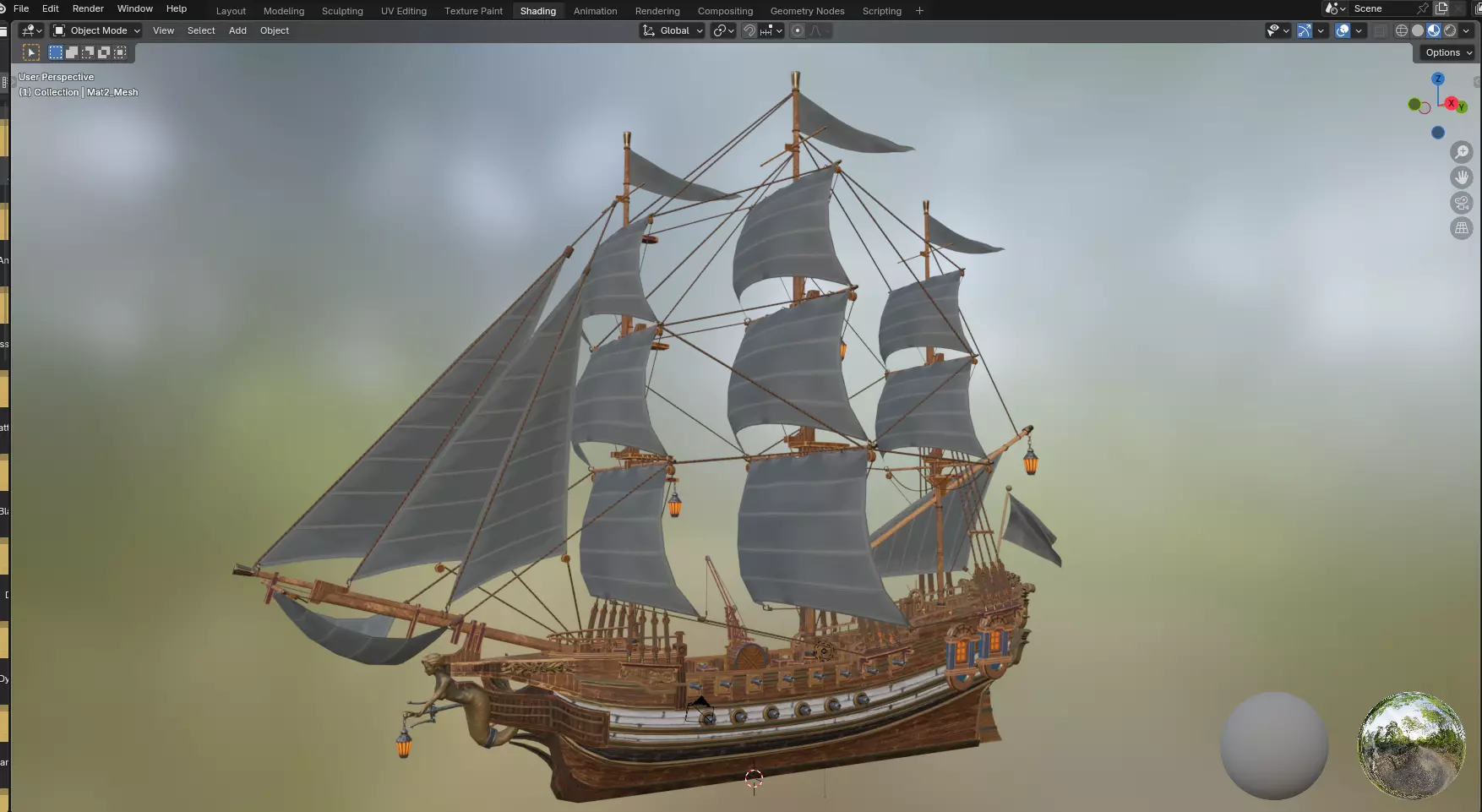Open the viewport Add menu
The width and height of the screenshot is (1482, 812).
(238, 30)
